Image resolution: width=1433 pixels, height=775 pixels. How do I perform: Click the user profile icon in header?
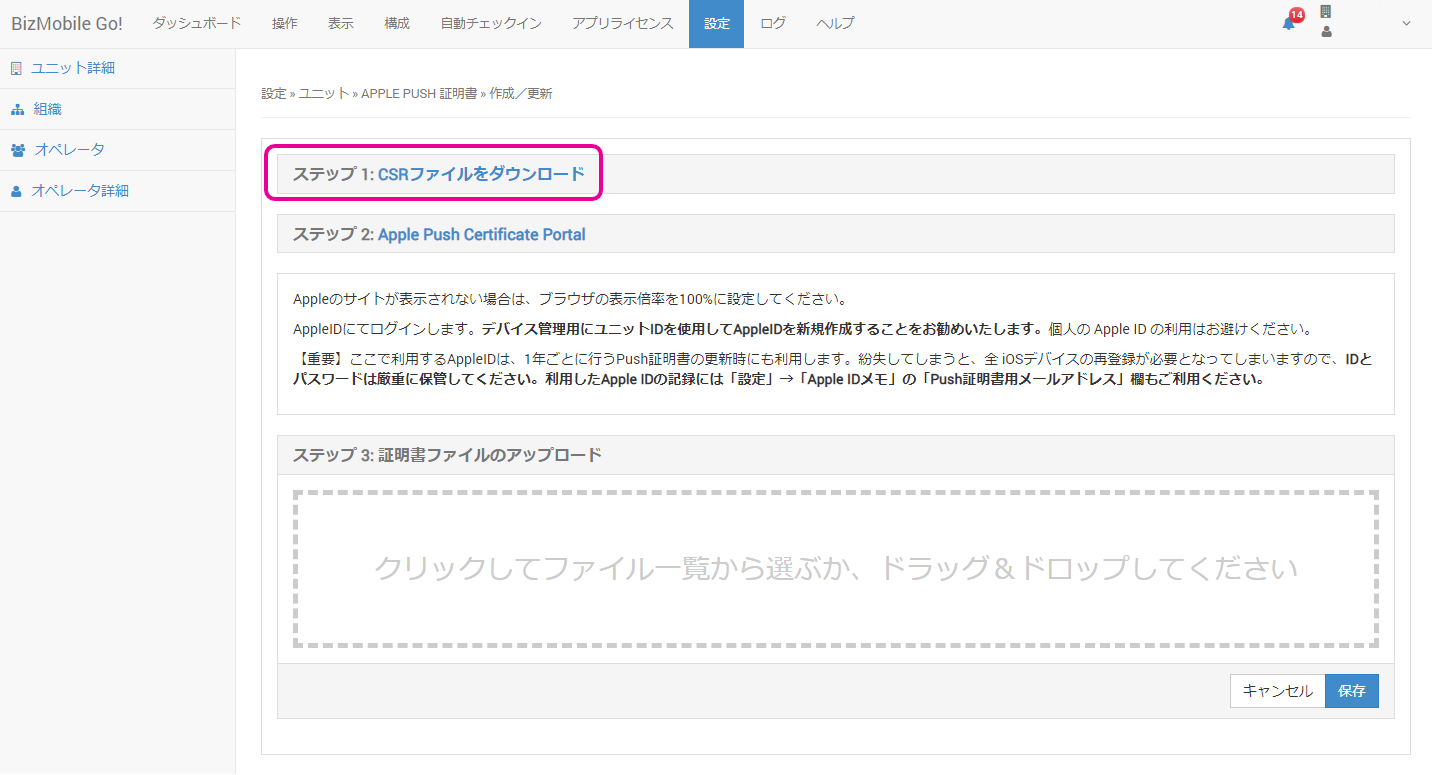[1326, 32]
